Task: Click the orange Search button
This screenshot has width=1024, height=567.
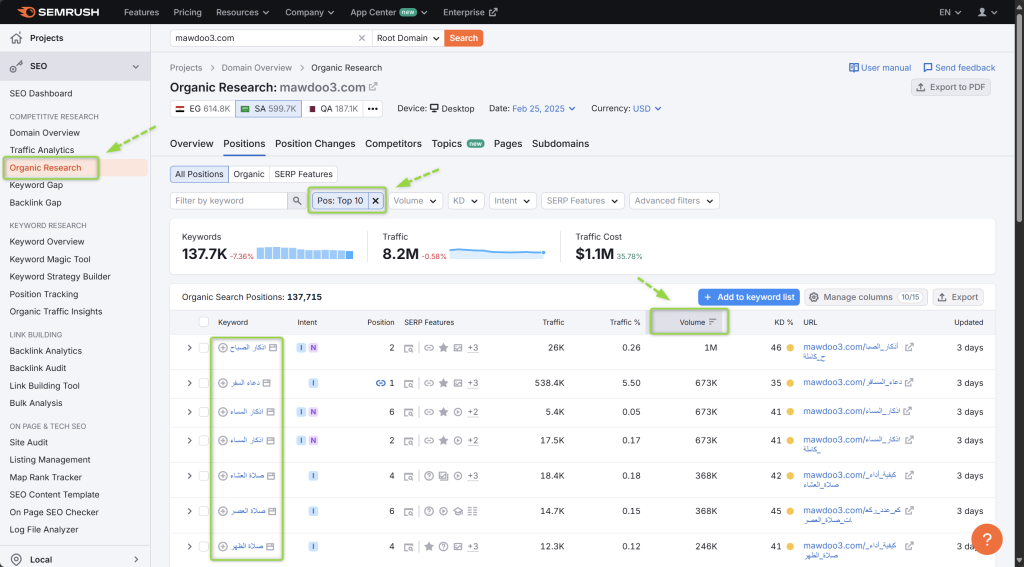Action: (464, 38)
